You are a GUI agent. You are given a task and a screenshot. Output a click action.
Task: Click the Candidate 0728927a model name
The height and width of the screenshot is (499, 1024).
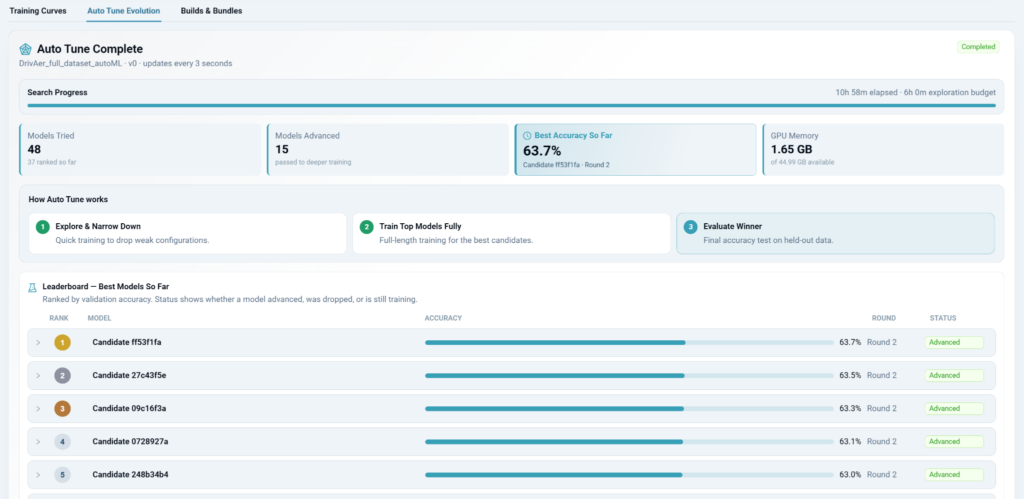pyautogui.click(x=131, y=442)
